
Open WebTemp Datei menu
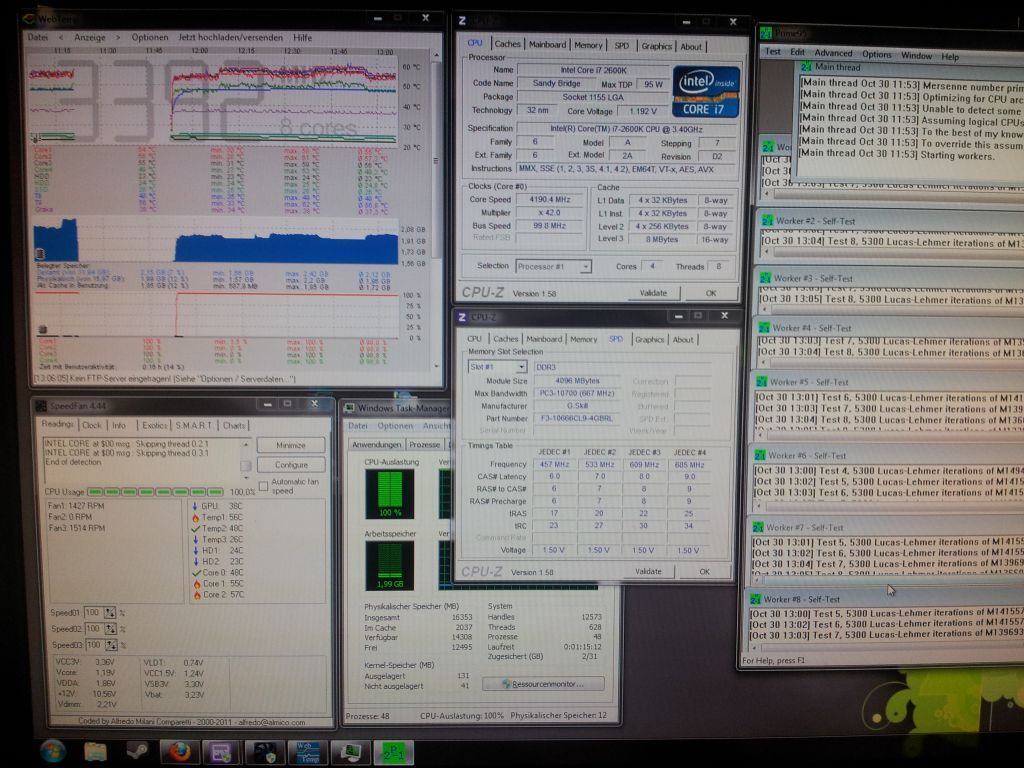point(38,37)
